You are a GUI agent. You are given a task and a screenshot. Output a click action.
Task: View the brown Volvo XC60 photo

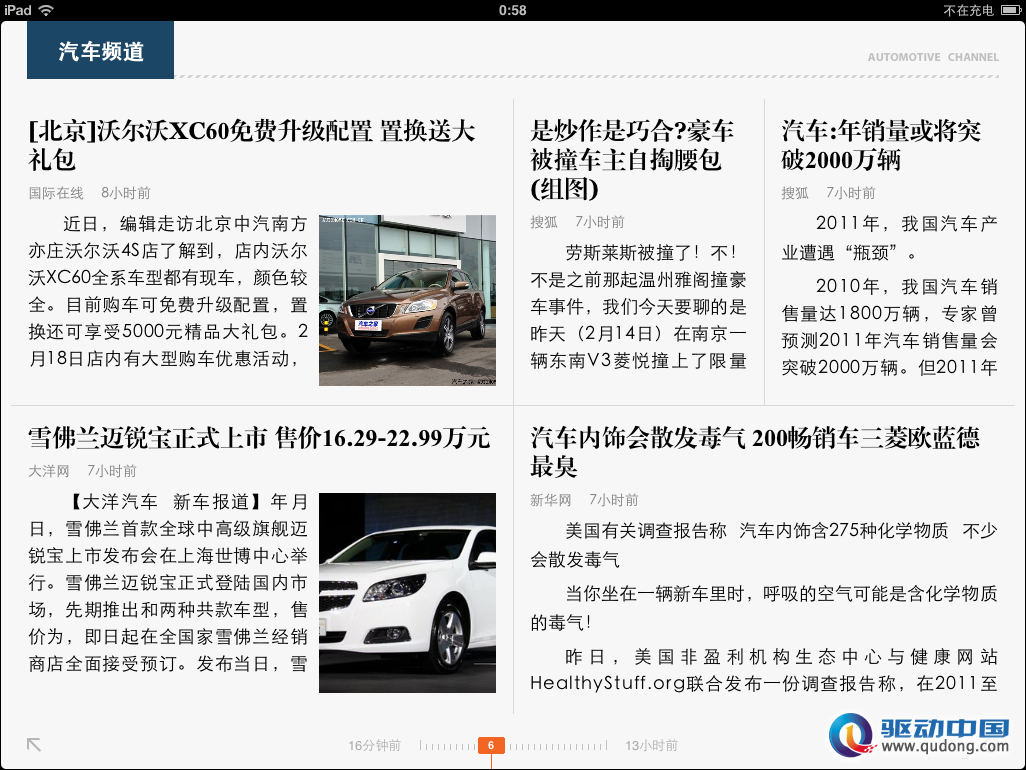[x=407, y=300]
